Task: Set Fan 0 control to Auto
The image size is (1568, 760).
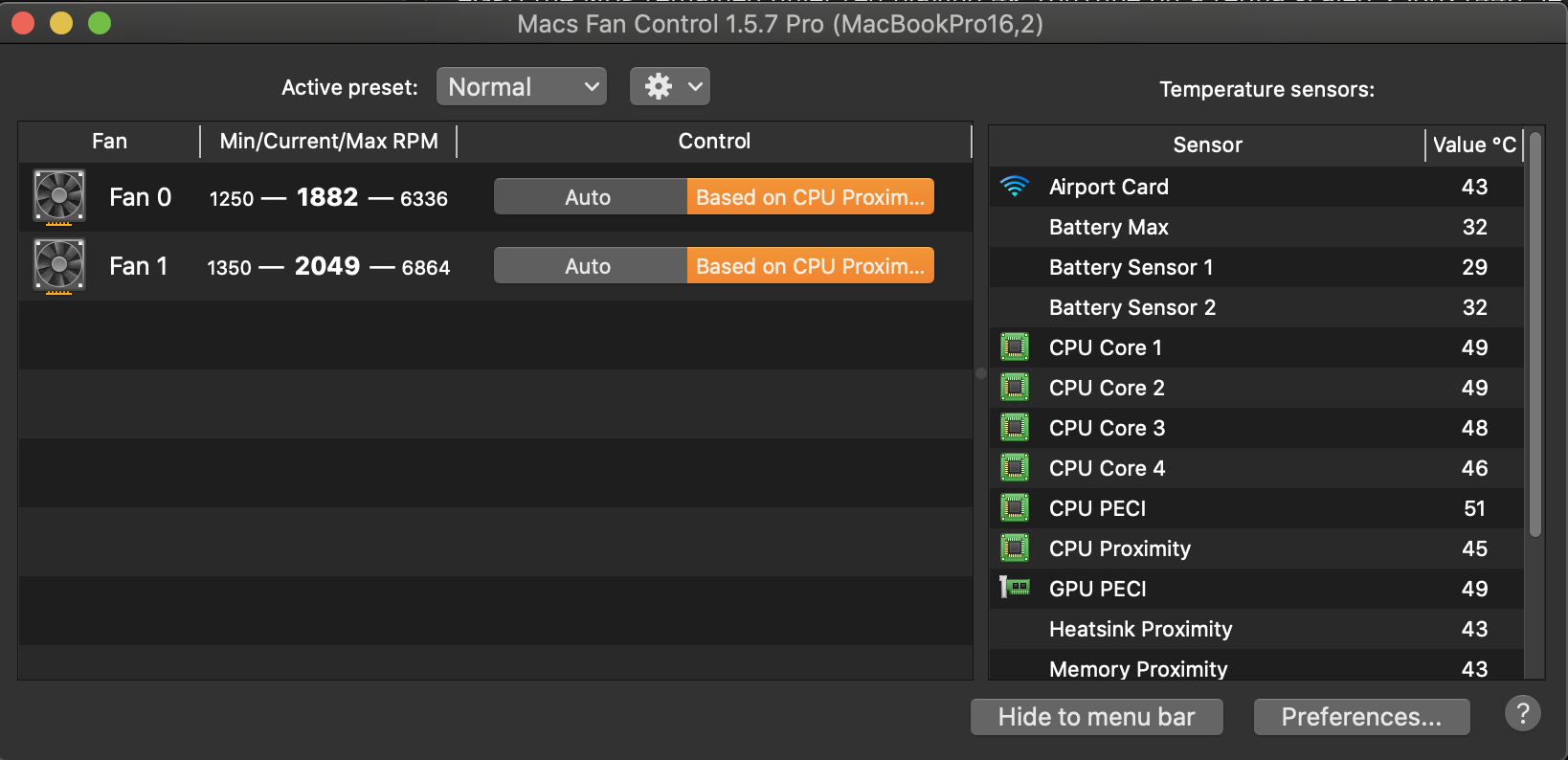Action: [588, 197]
